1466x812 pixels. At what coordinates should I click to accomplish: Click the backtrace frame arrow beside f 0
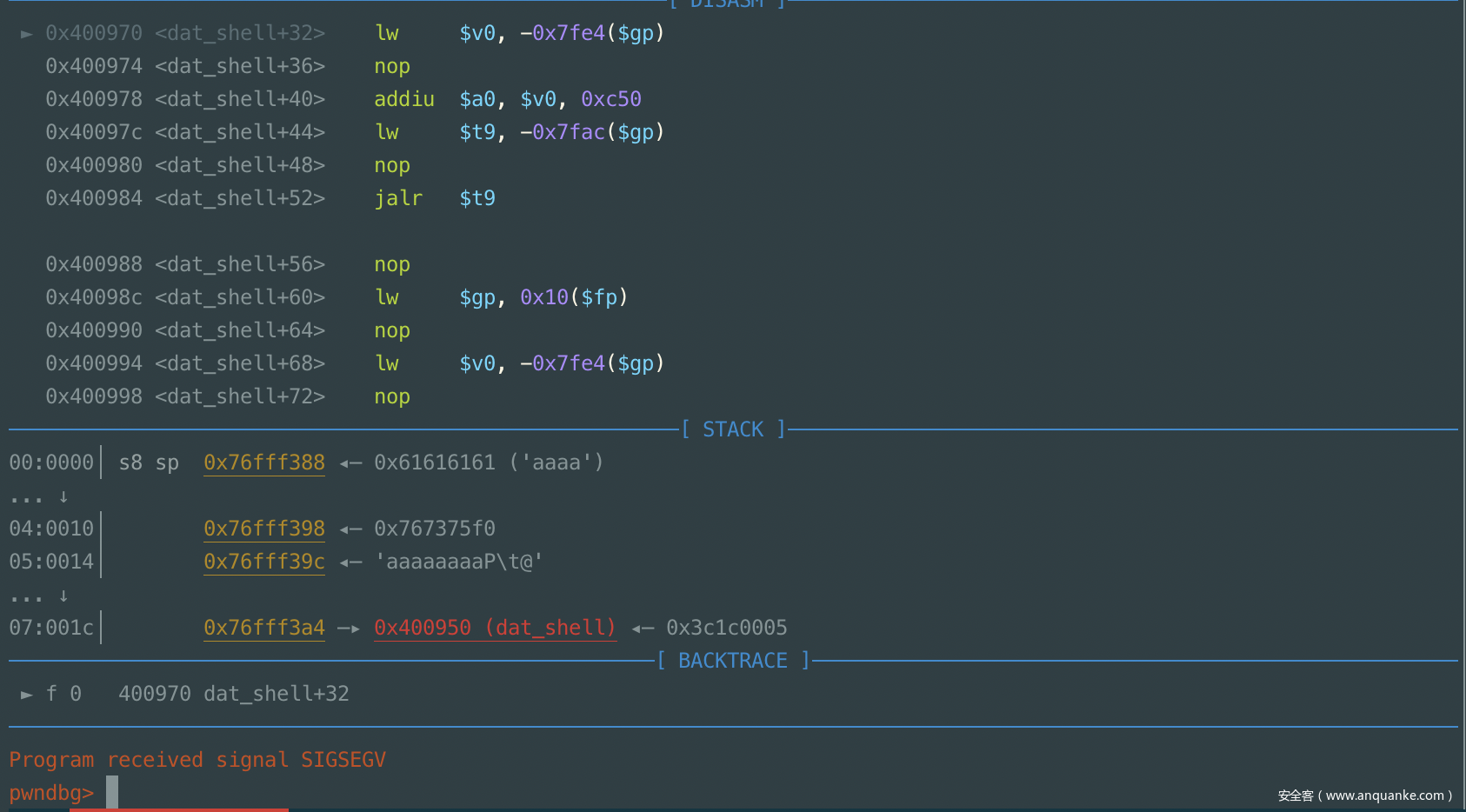(x=27, y=695)
